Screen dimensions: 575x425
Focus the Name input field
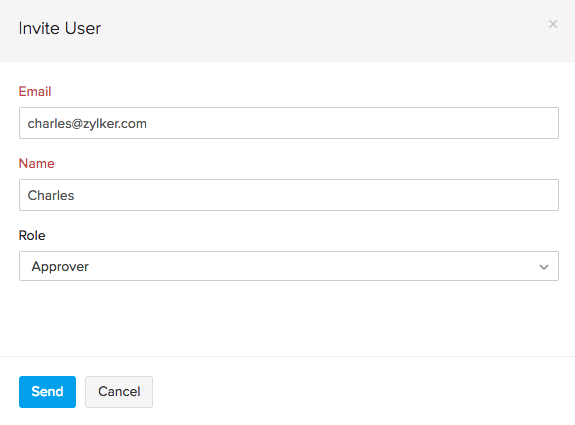[289, 195]
